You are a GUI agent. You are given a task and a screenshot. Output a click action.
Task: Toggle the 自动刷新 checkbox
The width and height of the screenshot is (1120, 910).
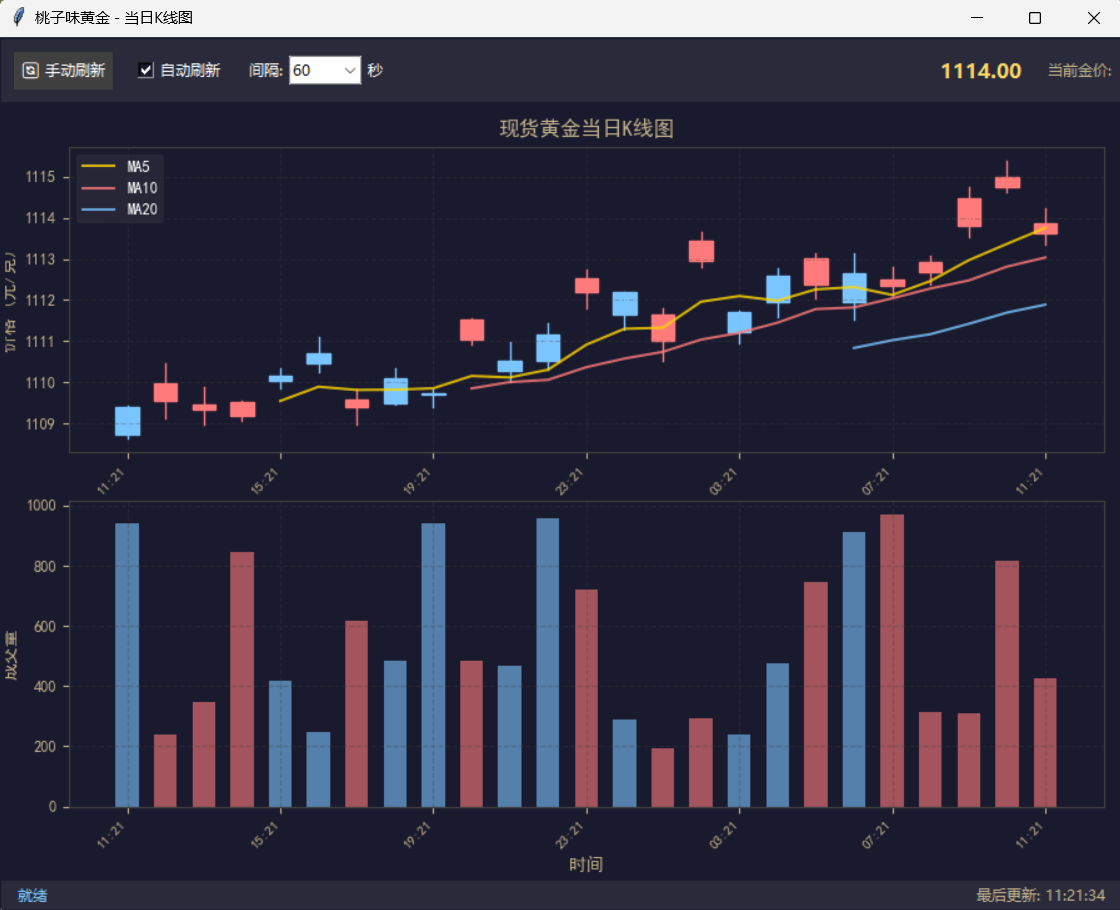[x=146, y=70]
